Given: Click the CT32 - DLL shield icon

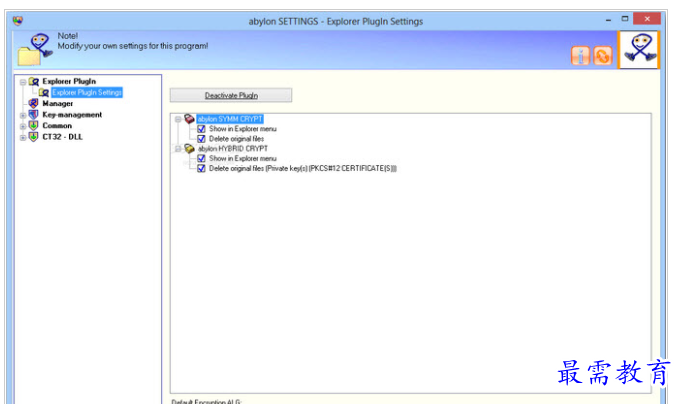Looking at the screenshot, I should coord(33,137).
